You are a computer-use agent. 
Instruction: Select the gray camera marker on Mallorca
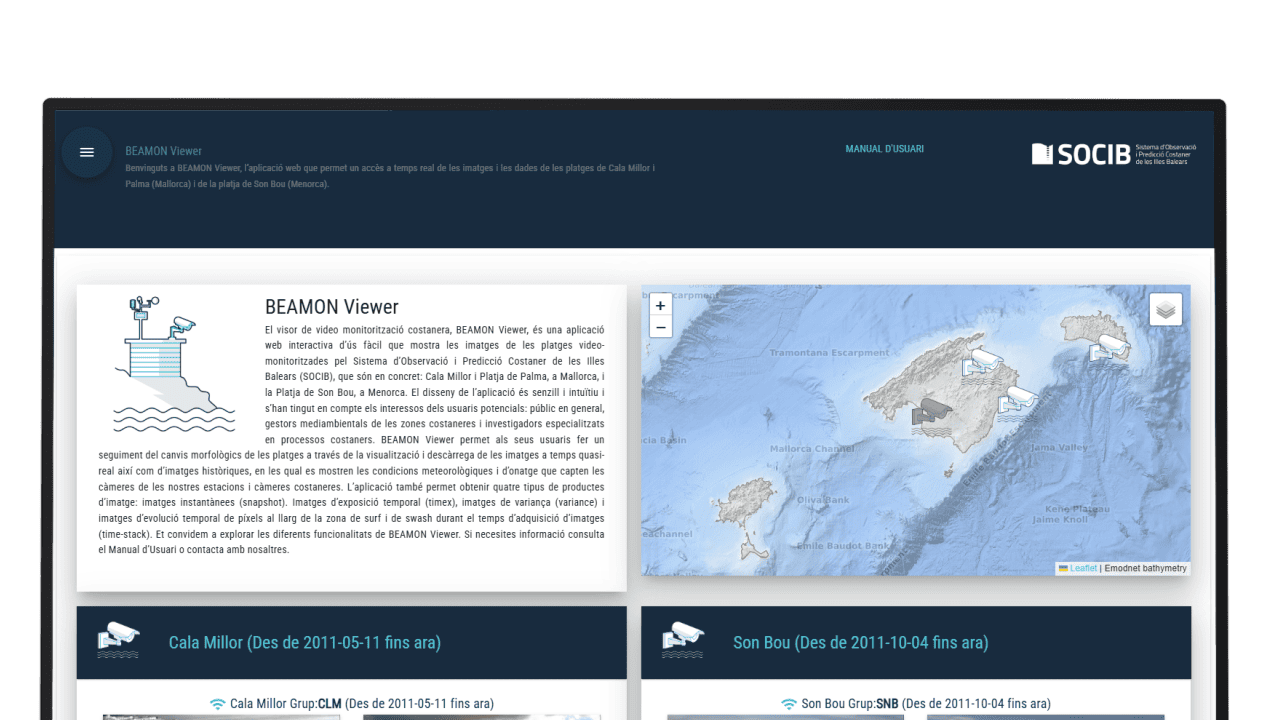click(x=932, y=414)
